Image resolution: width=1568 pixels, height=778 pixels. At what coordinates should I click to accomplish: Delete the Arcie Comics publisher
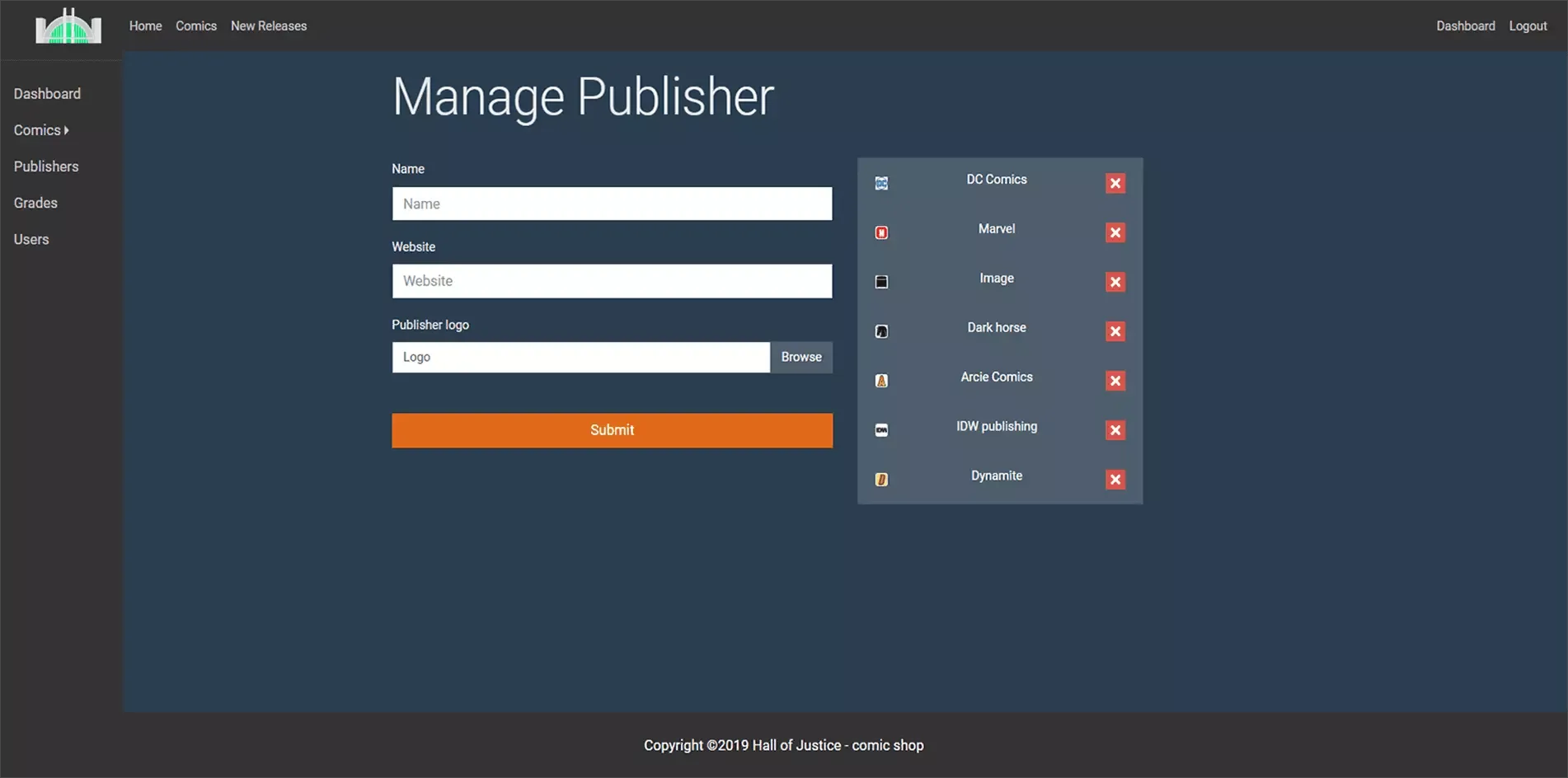pos(1115,381)
